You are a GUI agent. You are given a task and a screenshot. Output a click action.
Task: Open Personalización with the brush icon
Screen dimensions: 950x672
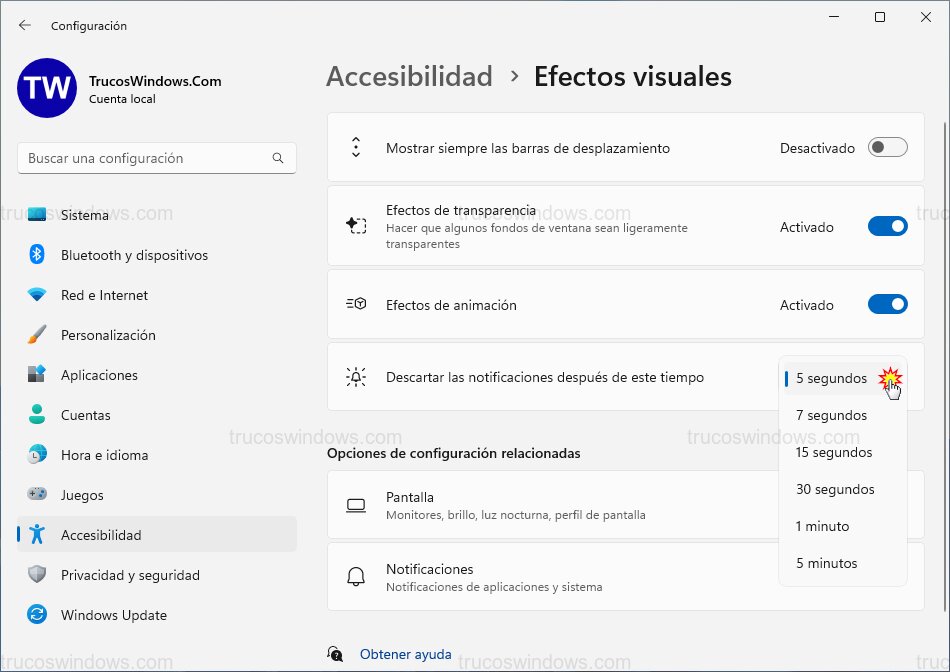[40, 335]
